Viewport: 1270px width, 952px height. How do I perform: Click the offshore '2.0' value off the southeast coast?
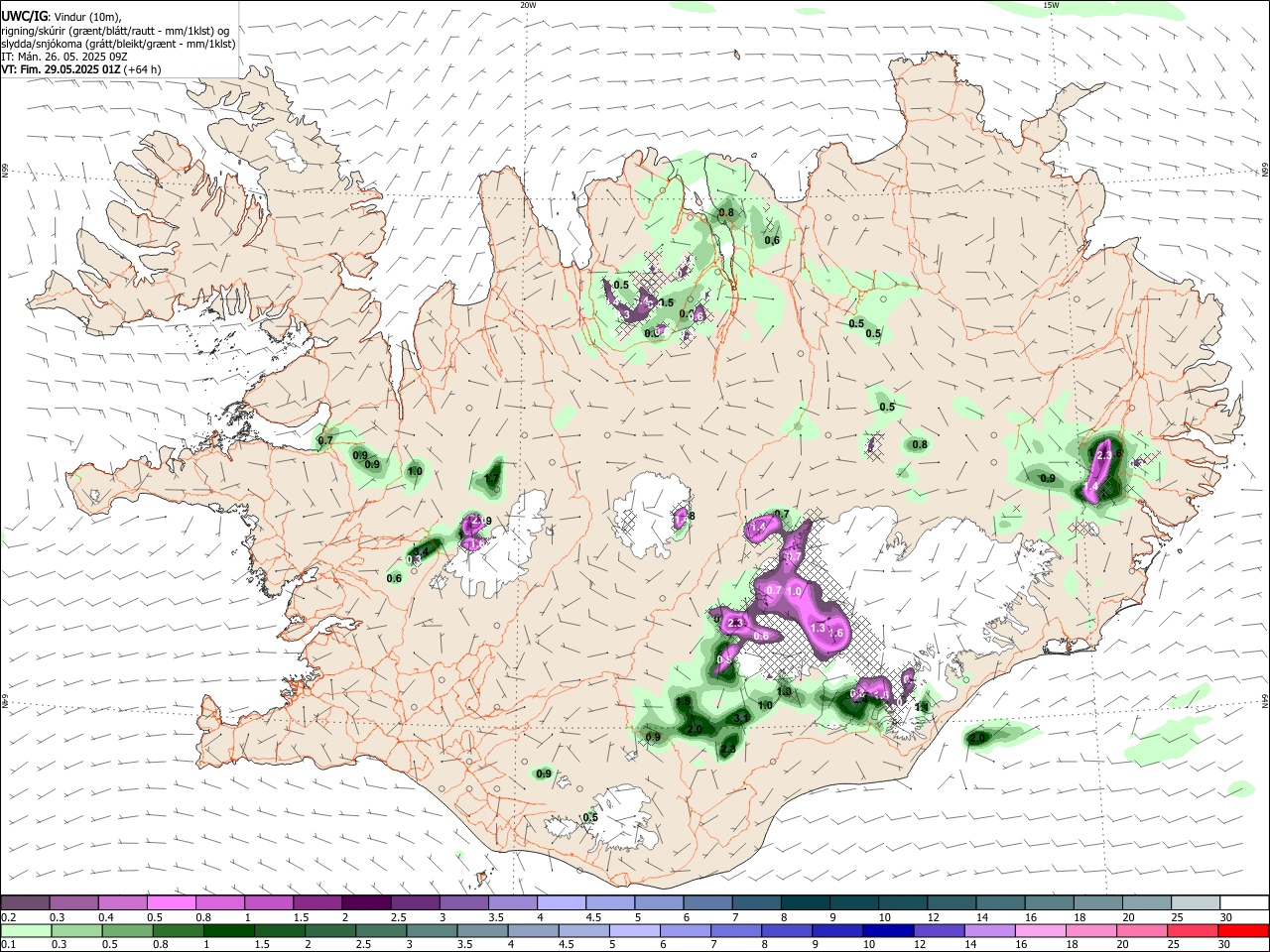click(978, 738)
